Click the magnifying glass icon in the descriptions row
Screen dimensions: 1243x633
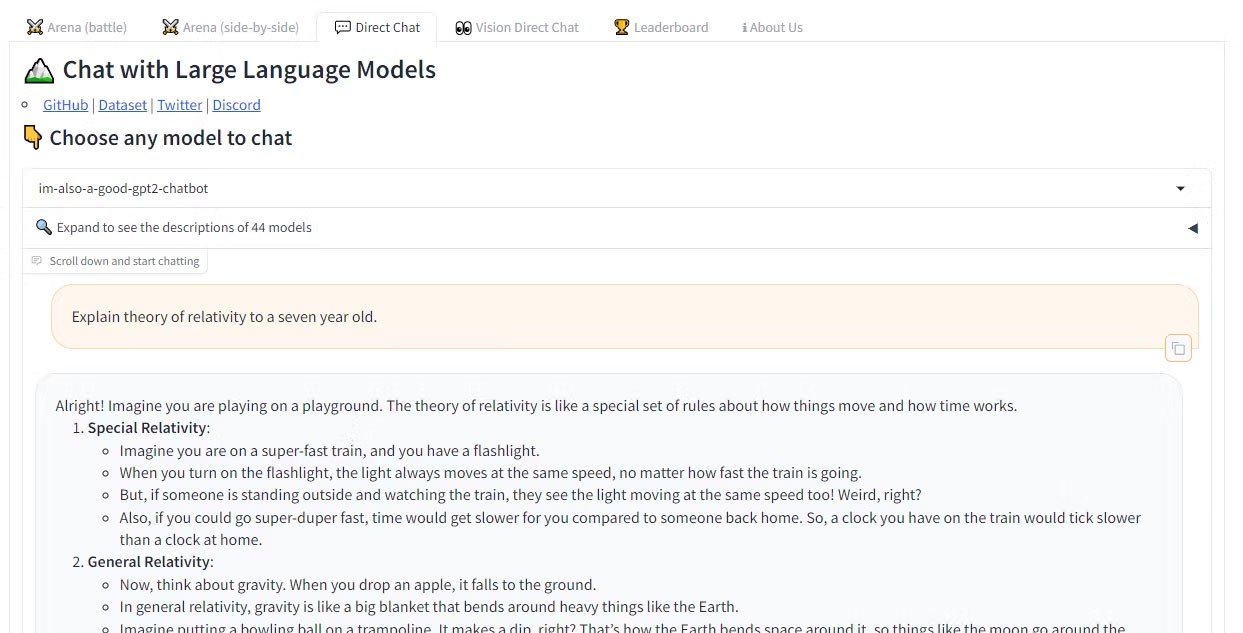pyautogui.click(x=43, y=227)
